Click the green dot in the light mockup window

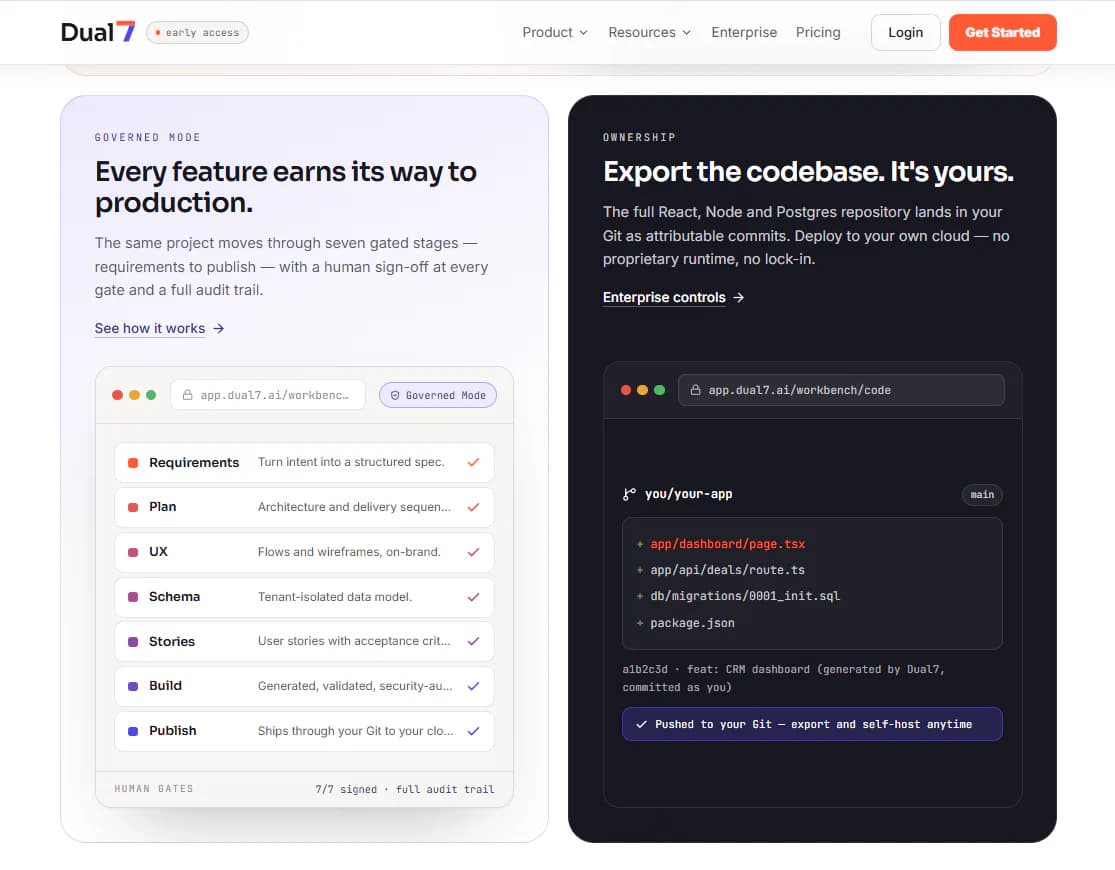(151, 395)
